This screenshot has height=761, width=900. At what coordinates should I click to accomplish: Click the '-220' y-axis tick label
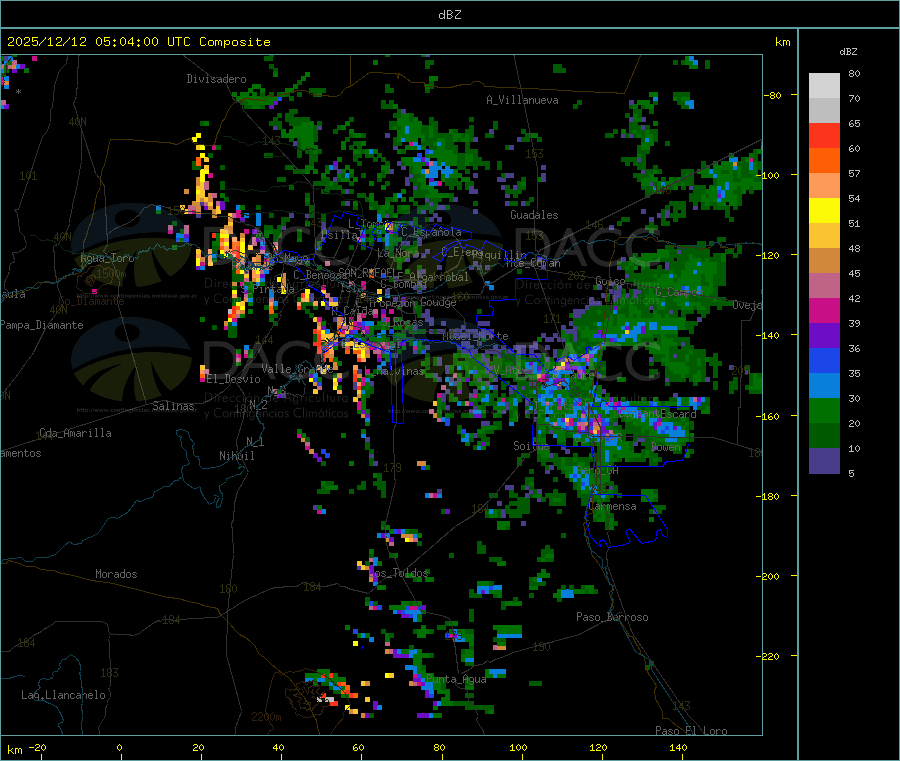click(770, 657)
